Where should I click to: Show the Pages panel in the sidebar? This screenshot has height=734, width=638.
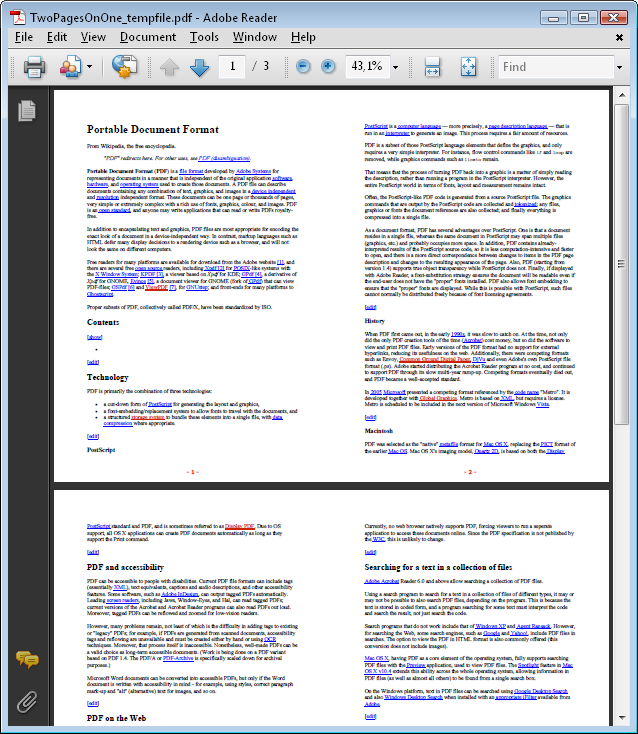point(27,110)
